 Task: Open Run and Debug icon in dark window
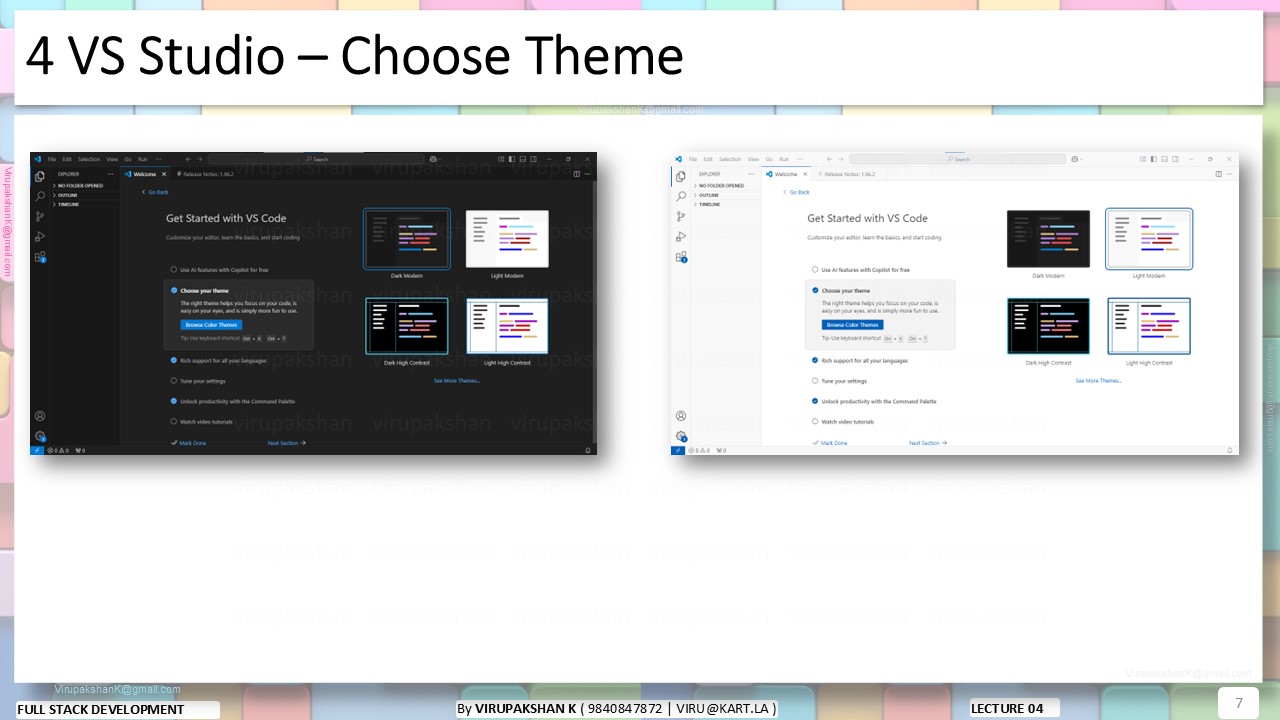pyautogui.click(x=40, y=236)
